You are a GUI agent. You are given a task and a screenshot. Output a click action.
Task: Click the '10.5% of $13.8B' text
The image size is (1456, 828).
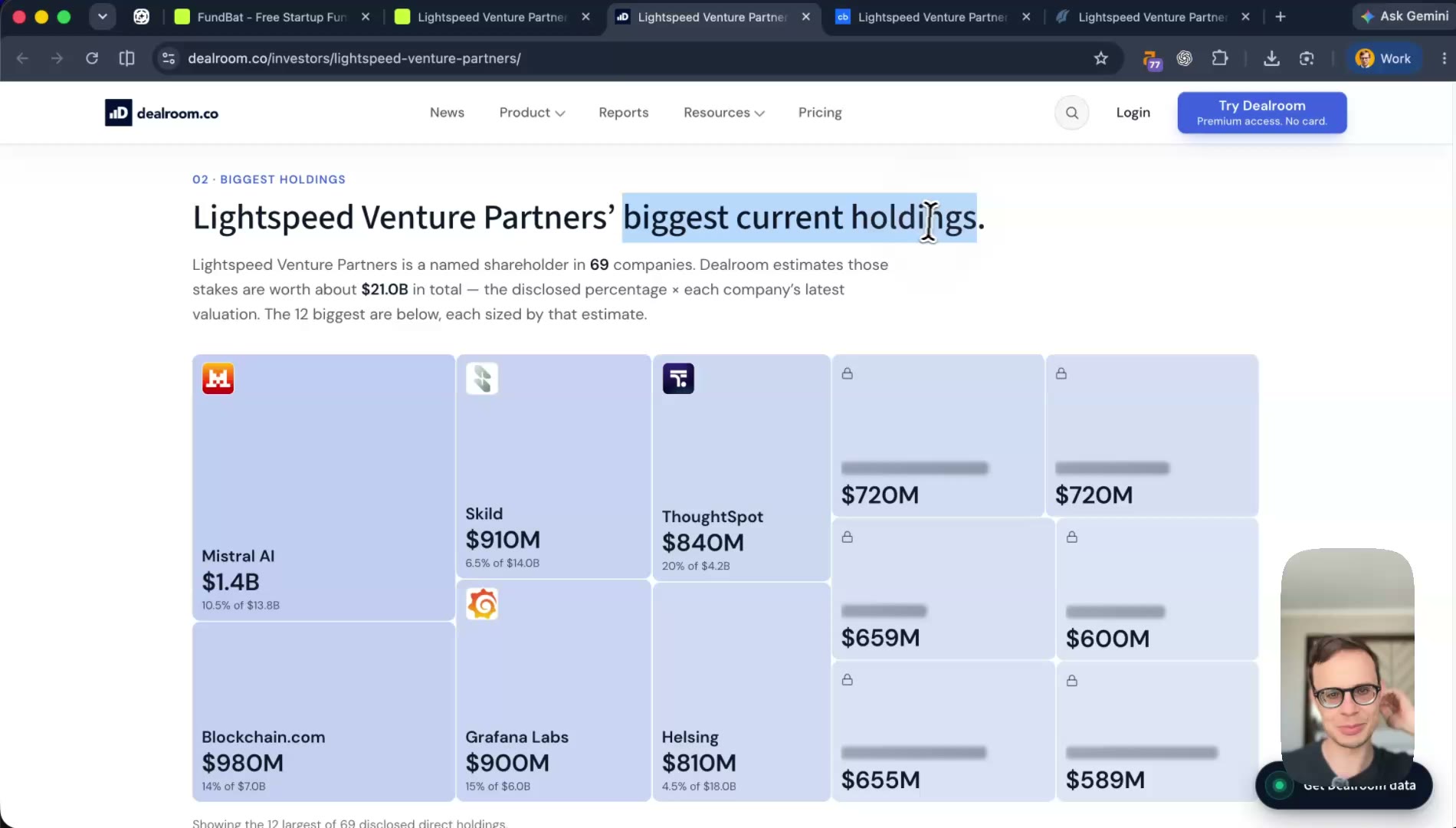241,605
